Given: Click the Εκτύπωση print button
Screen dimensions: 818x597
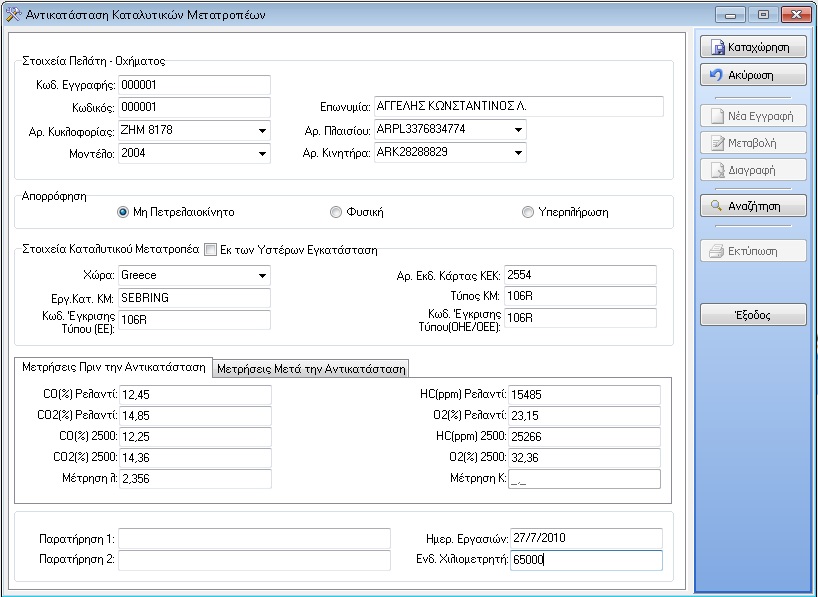Looking at the screenshot, I should (x=753, y=251).
